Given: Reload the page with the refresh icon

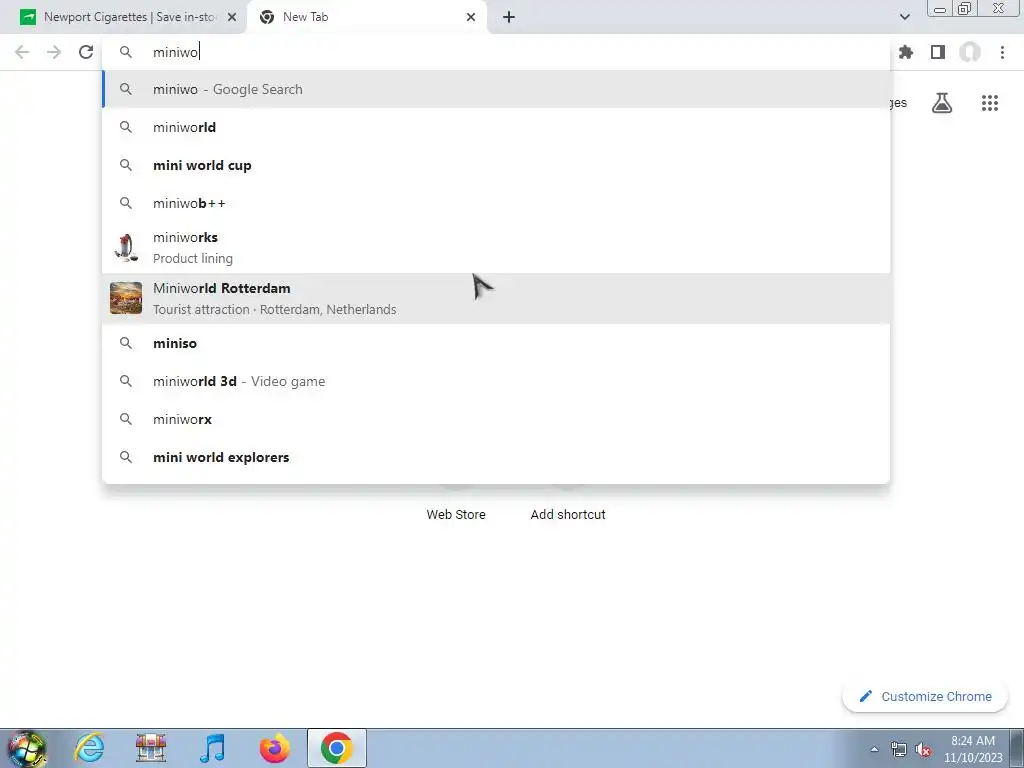Looking at the screenshot, I should [86, 52].
